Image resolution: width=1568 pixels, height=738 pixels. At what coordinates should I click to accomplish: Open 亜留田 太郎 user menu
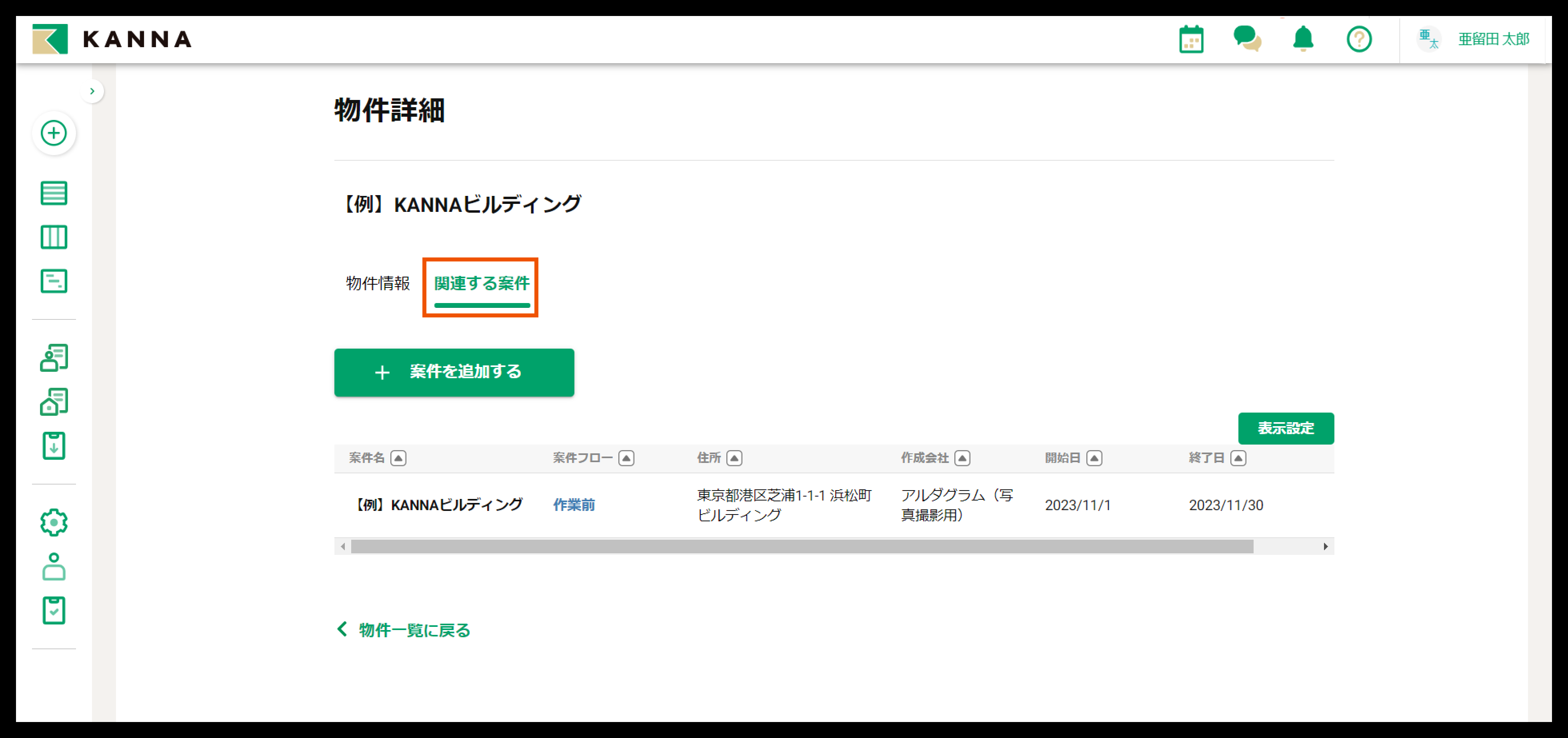[1492, 40]
